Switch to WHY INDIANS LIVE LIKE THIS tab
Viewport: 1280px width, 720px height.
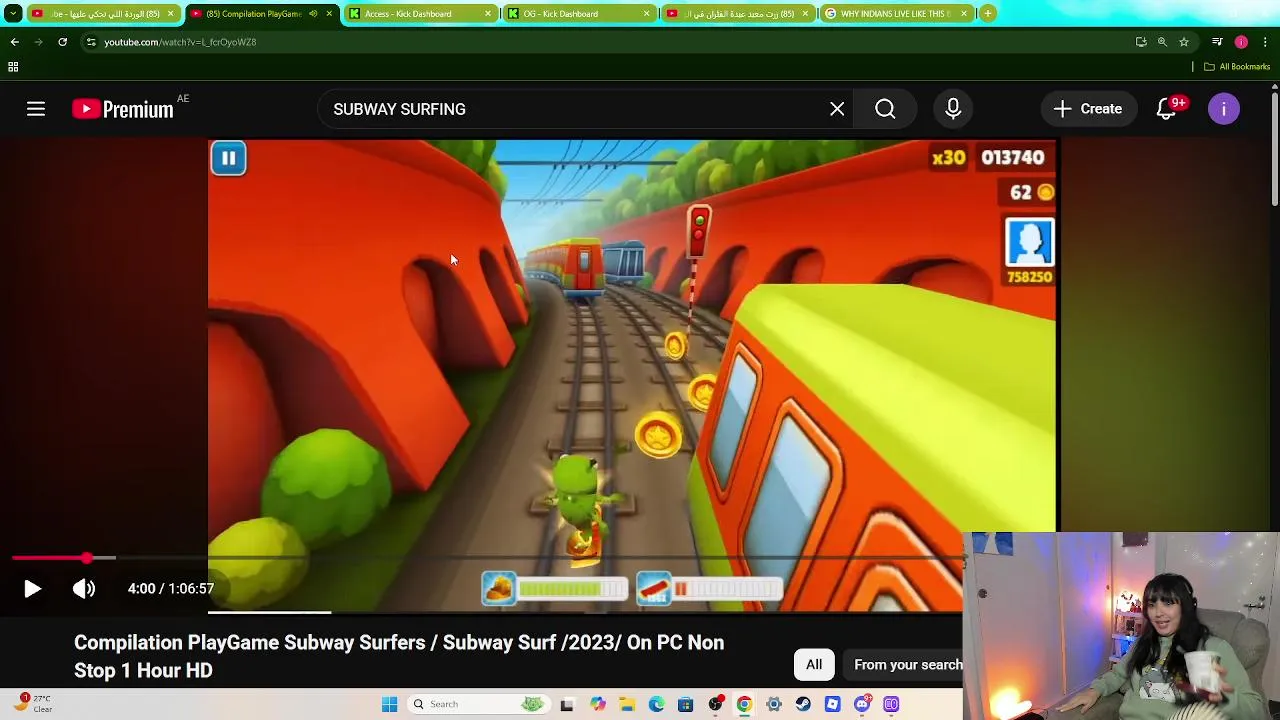895,14
